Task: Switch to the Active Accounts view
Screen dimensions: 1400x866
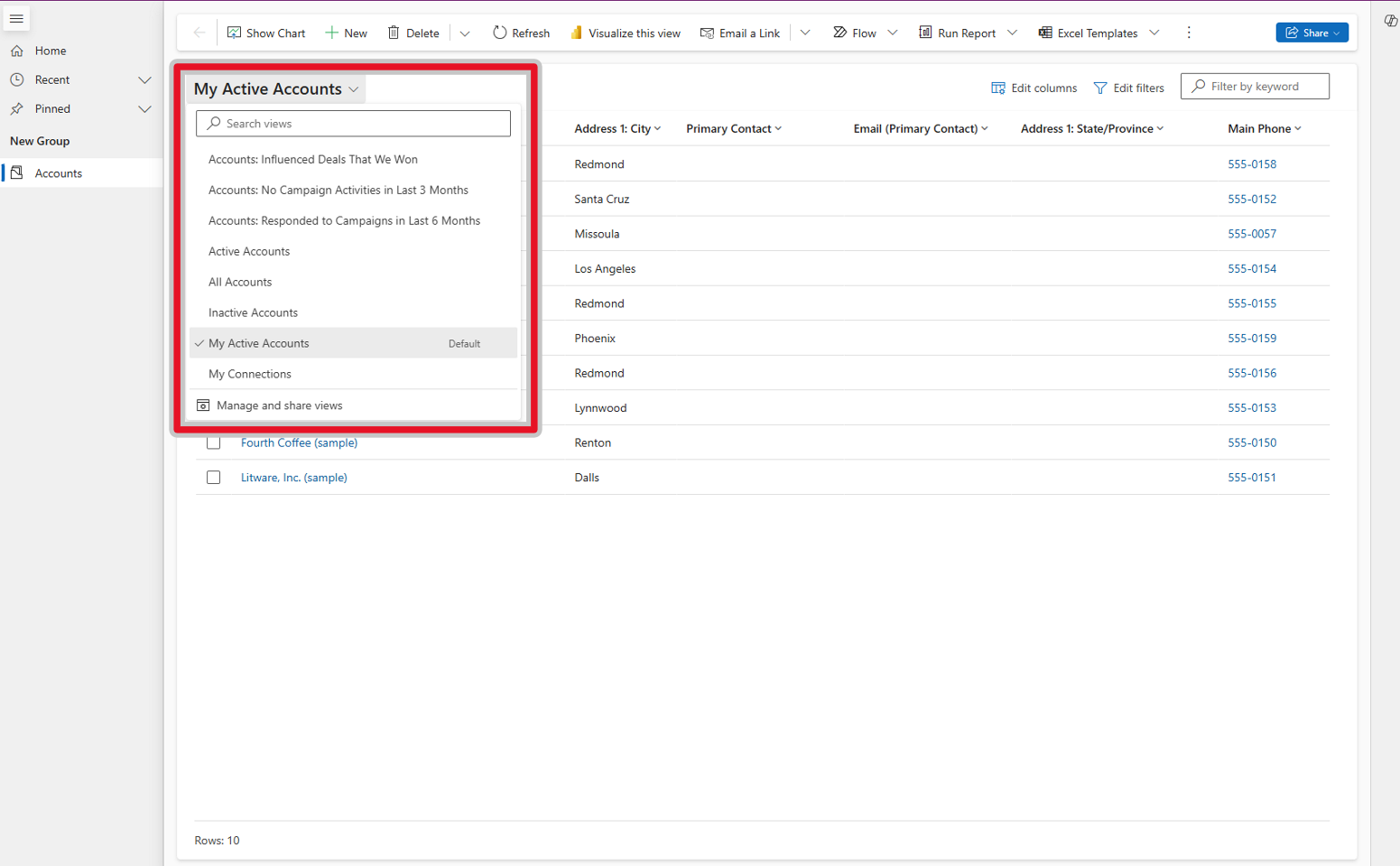Action: tap(354, 251)
